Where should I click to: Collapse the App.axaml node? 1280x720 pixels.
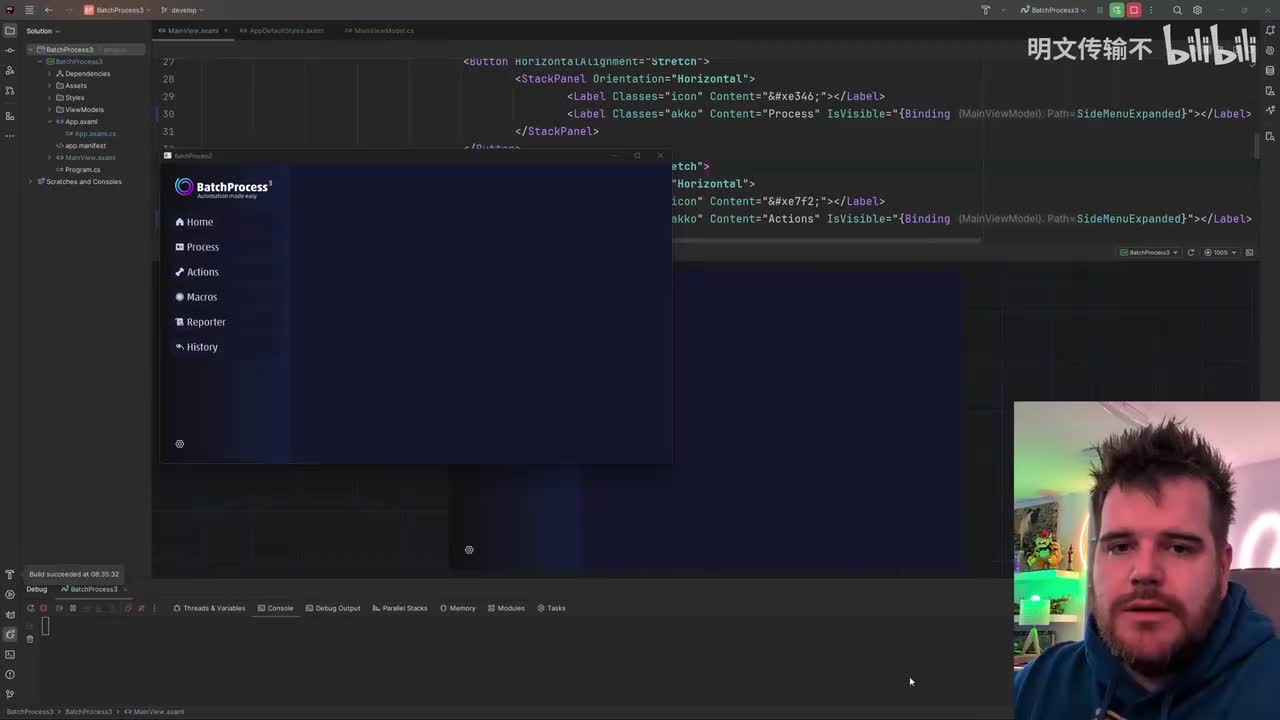coord(48,122)
